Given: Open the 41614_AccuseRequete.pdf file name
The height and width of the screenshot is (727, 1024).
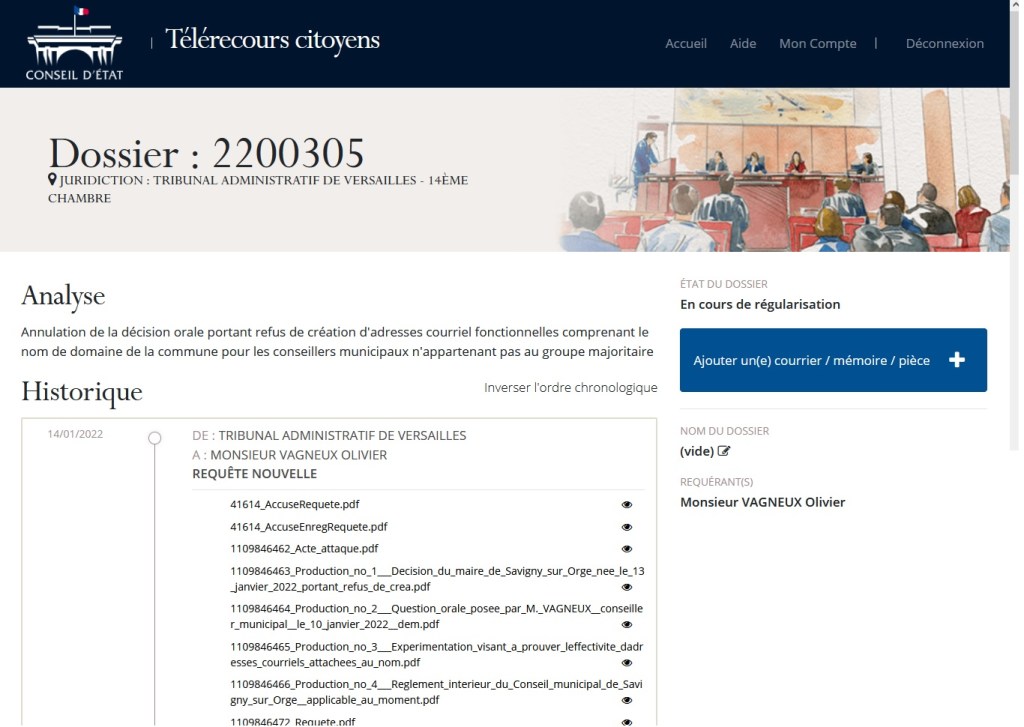Looking at the screenshot, I should click(294, 505).
